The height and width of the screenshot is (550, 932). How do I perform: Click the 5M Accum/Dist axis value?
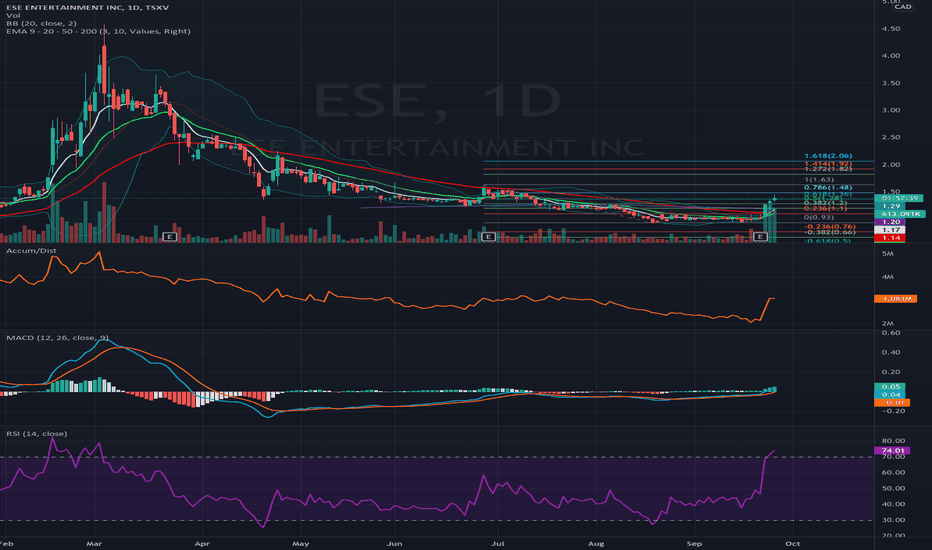click(x=887, y=254)
